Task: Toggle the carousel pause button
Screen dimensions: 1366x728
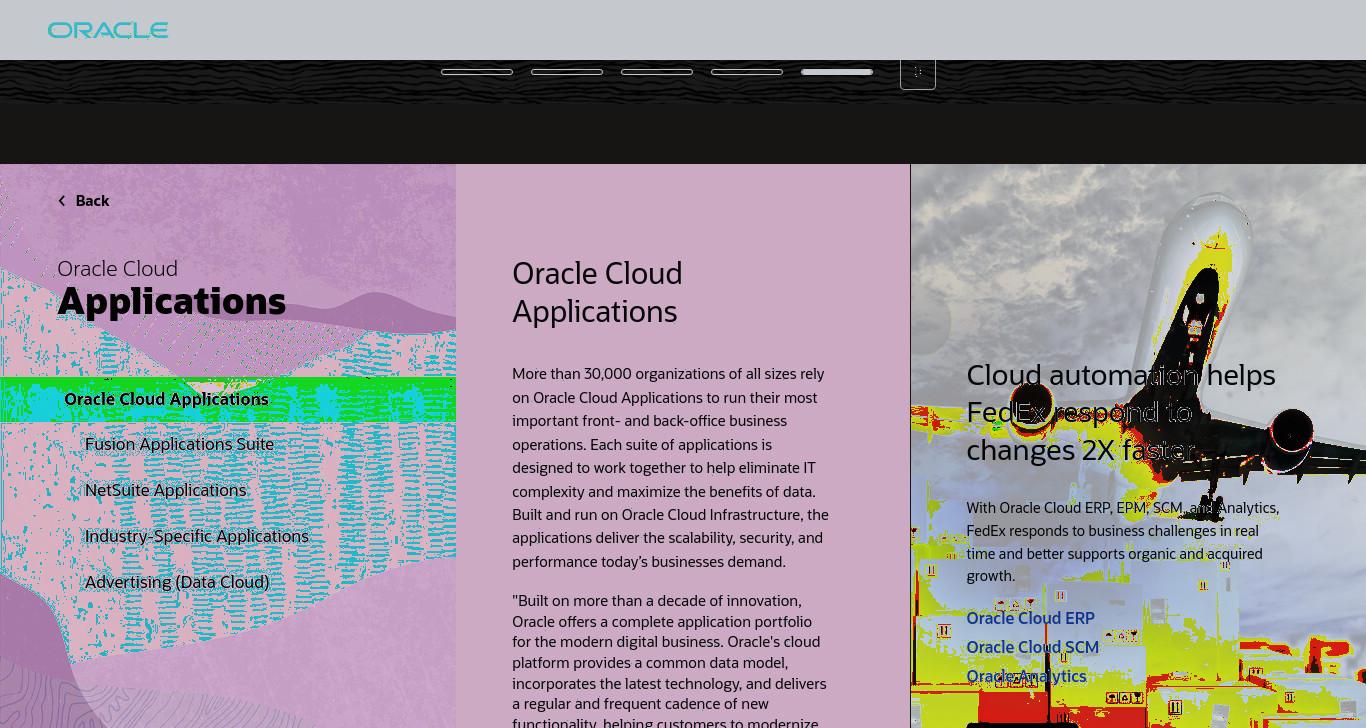Action: 918,72
